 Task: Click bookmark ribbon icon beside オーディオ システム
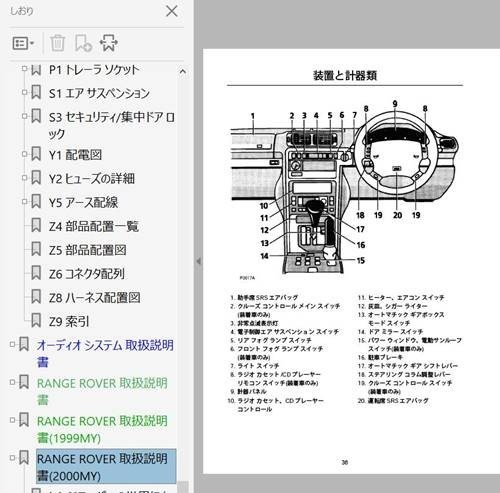tap(24, 344)
